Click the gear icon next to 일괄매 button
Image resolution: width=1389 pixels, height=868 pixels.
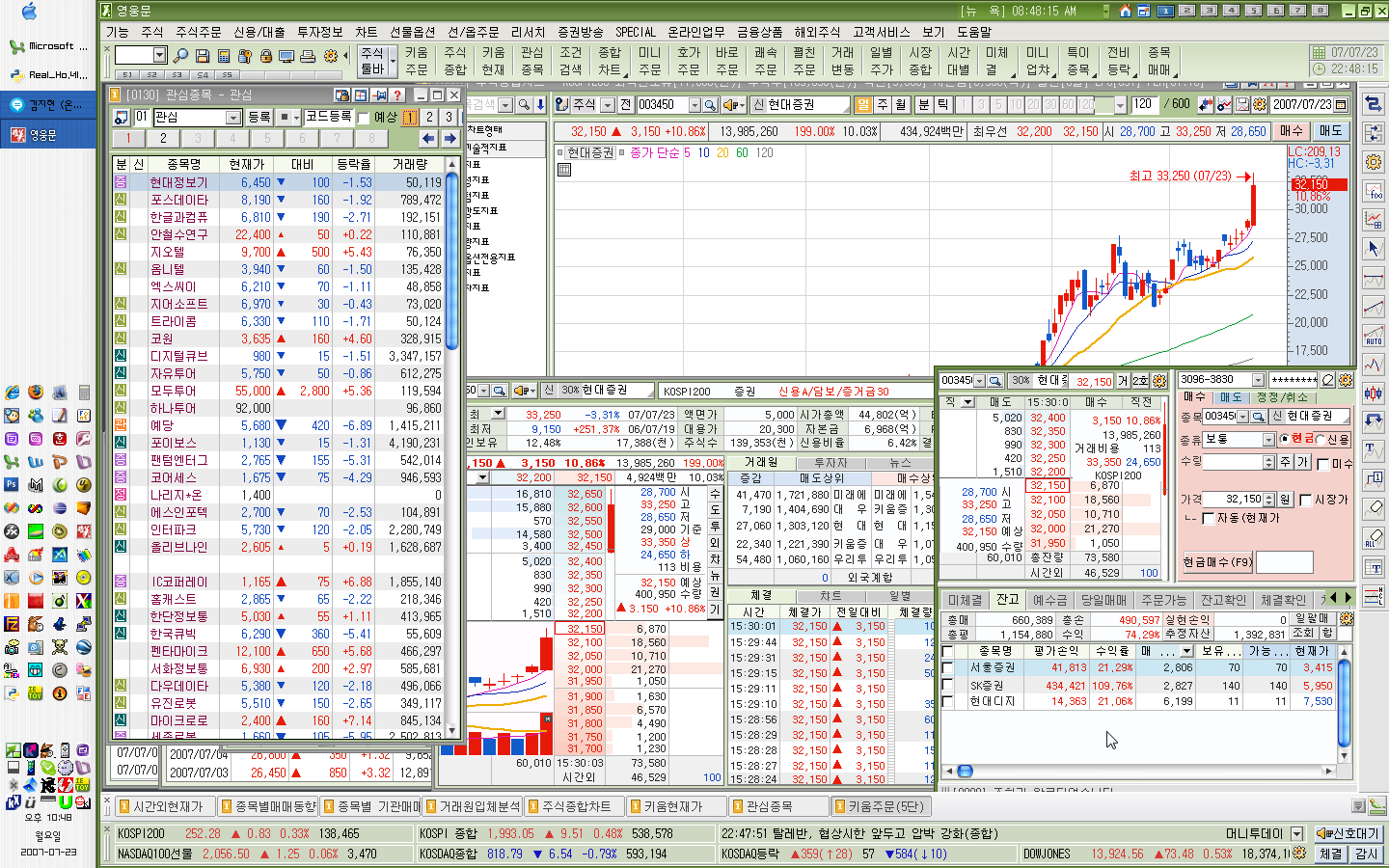coord(1346,618)
